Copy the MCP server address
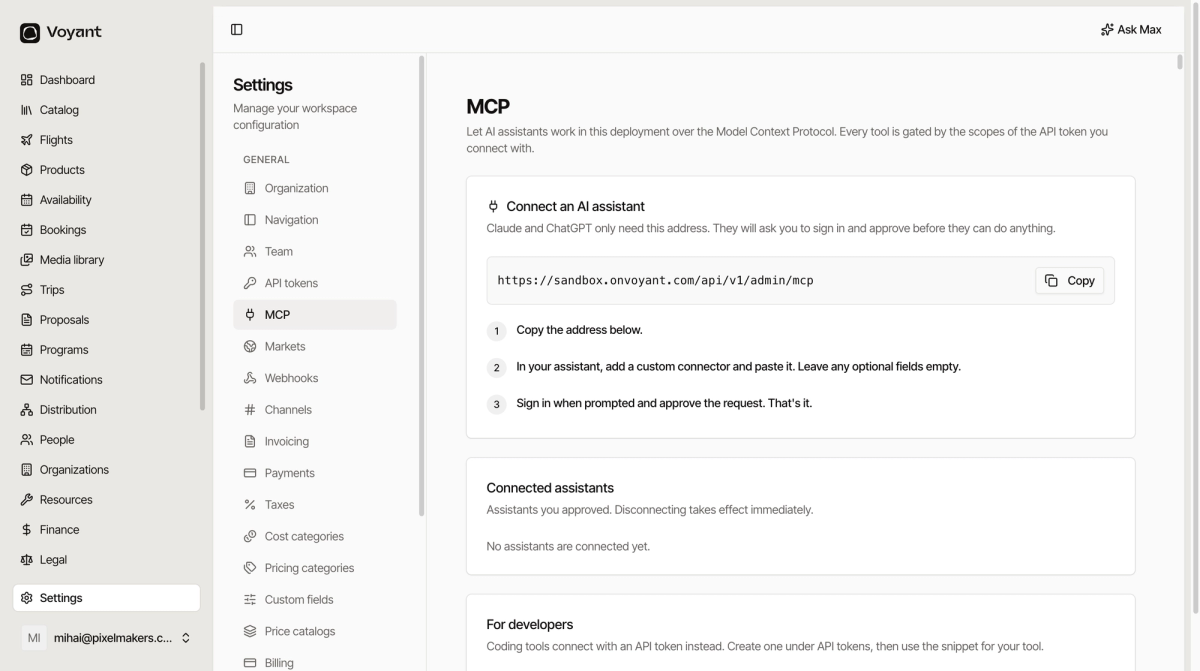 (1069, 281)
